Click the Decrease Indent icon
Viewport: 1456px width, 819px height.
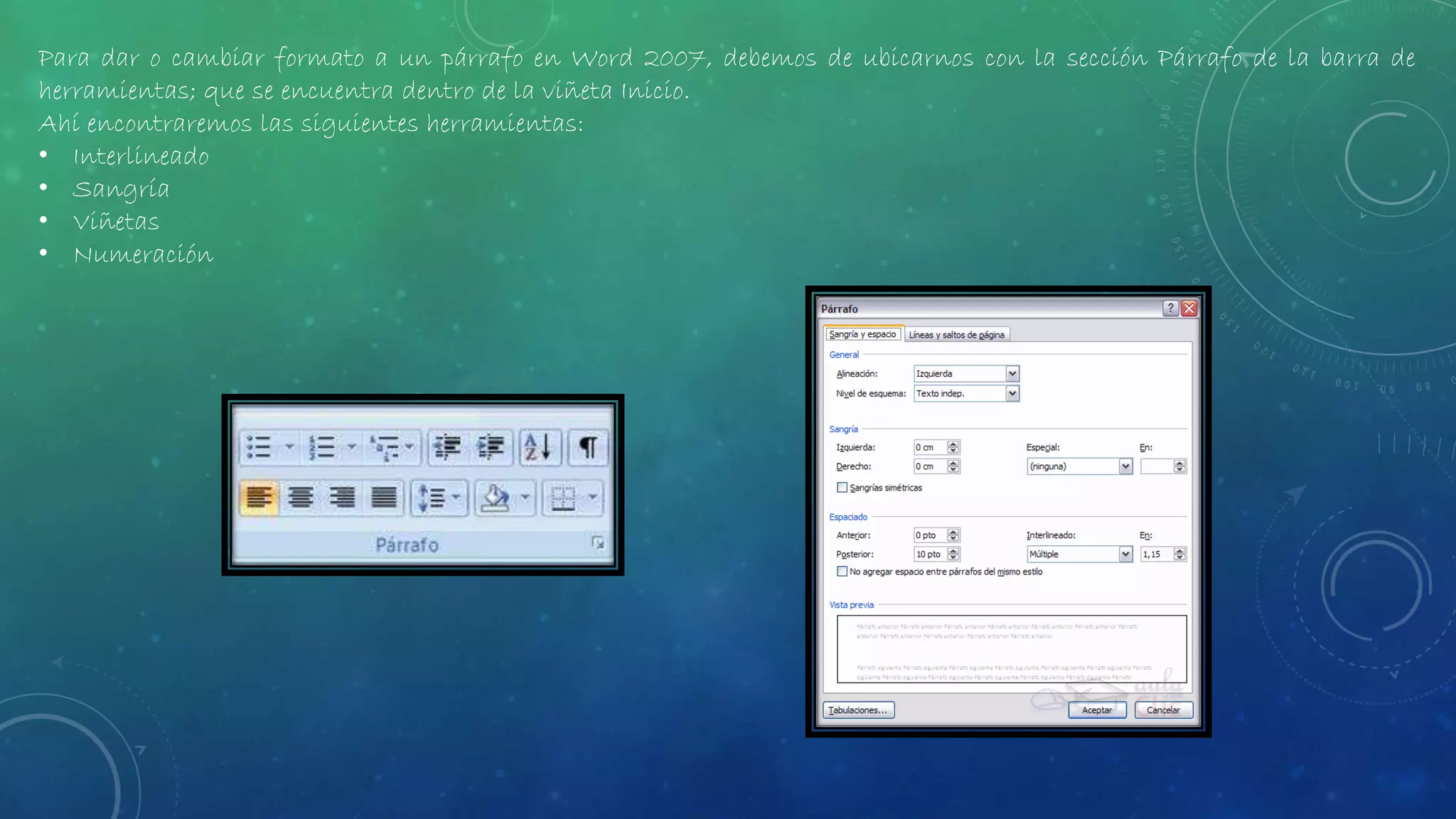(448, 447)
